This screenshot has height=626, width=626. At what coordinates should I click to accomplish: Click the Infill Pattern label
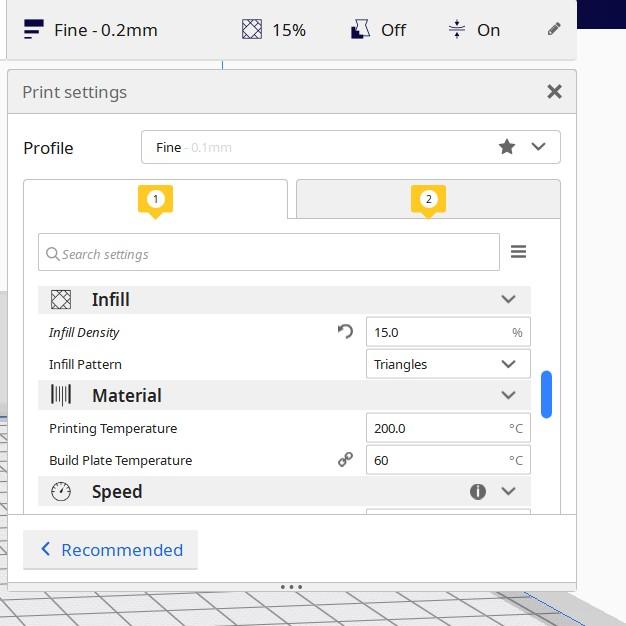(85, 364)
